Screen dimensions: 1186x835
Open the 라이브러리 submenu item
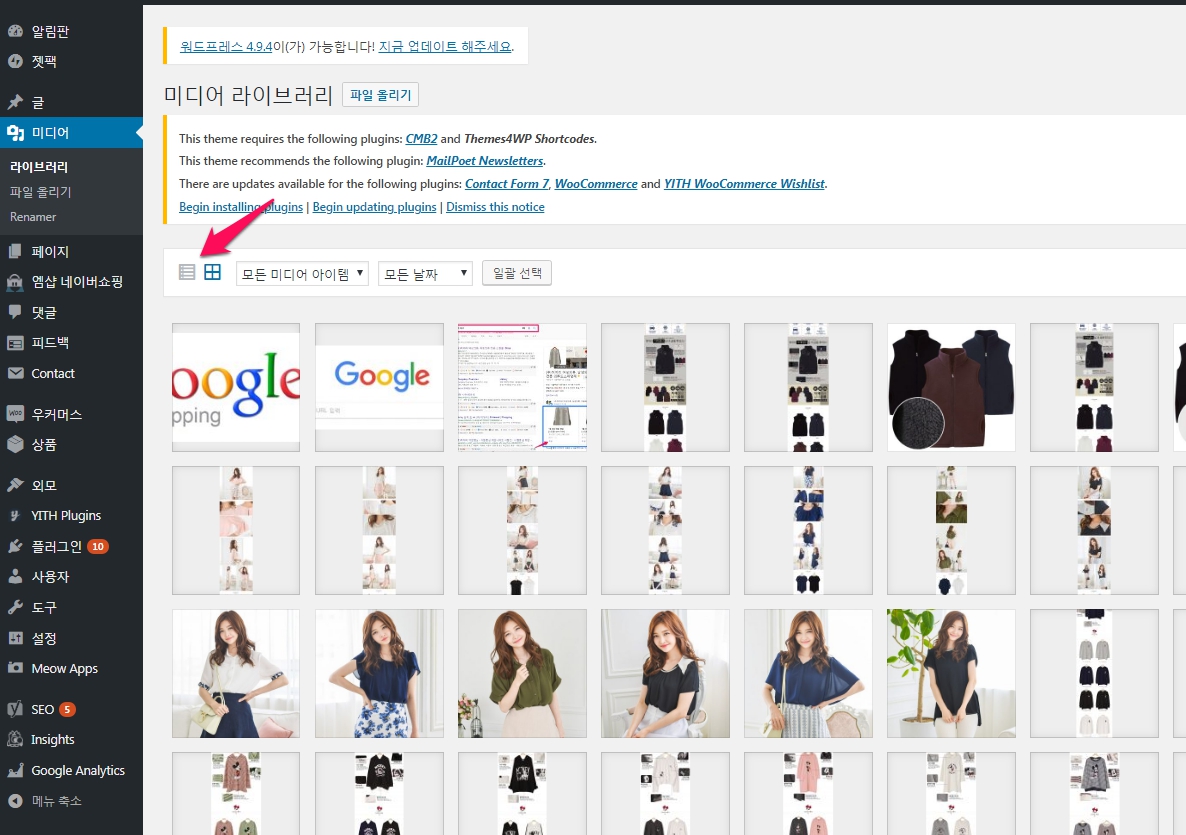39,167
